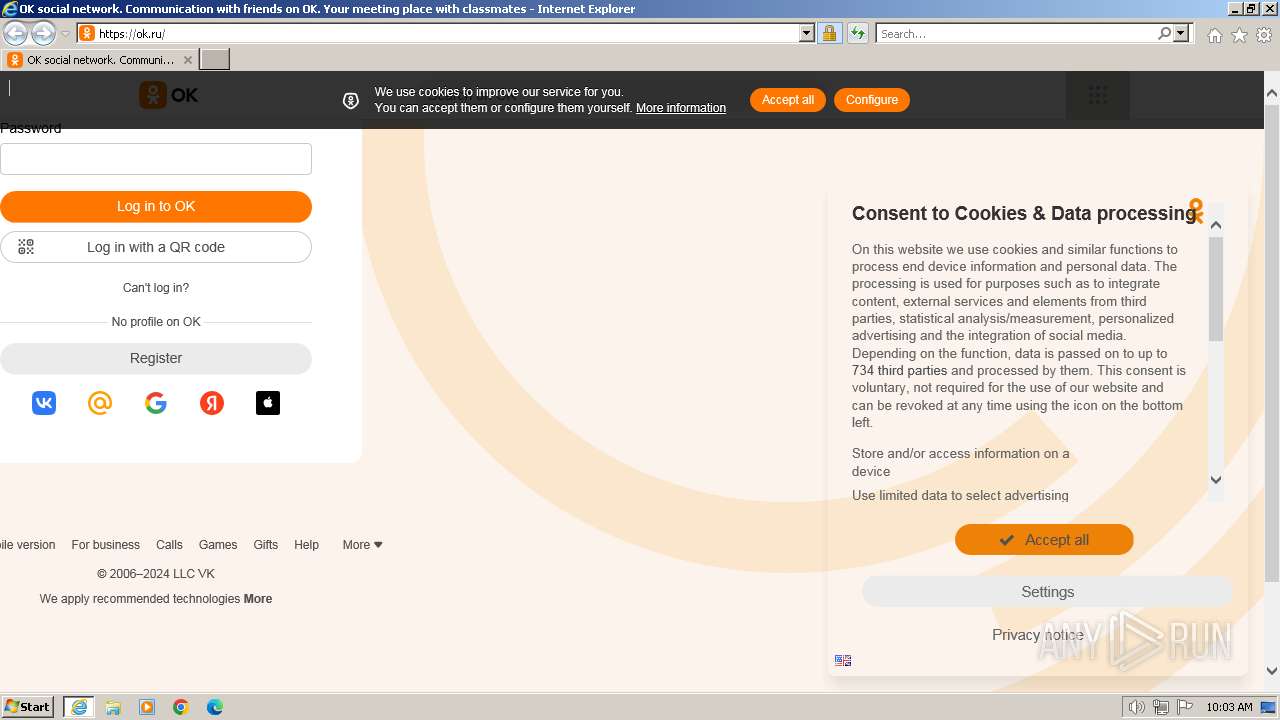Viewport: 1280px width, 720px height.
Task: Expand the More footer menu
Action: (x=362, y=545)
